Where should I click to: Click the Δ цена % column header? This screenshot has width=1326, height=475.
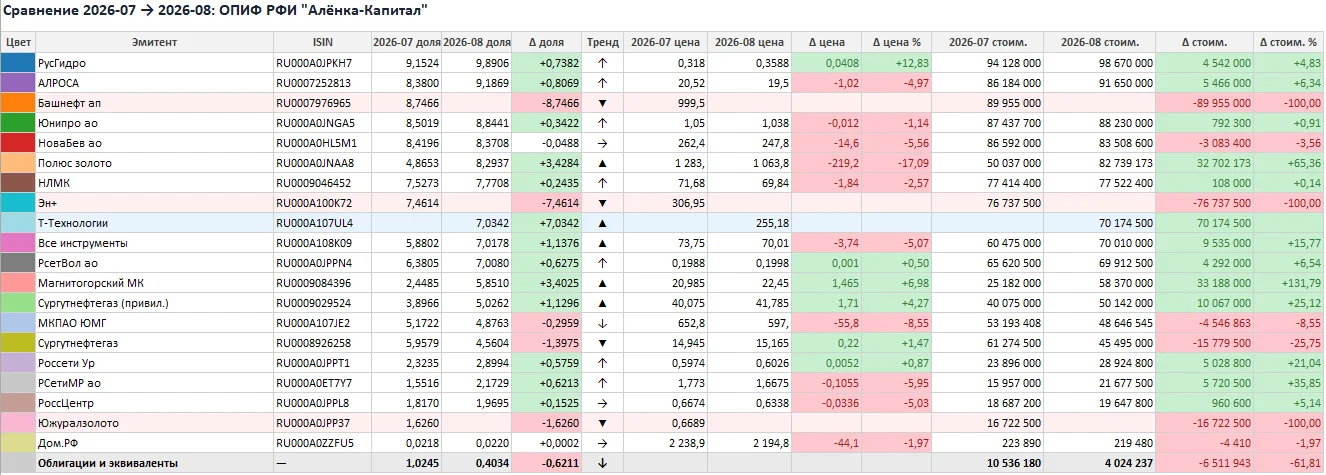[897, 42]
